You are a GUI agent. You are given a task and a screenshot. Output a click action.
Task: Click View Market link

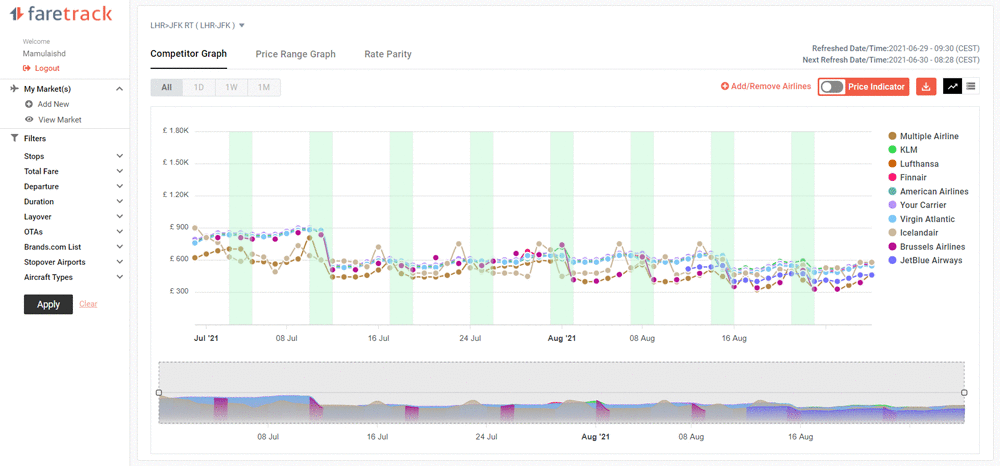[59, 119]
